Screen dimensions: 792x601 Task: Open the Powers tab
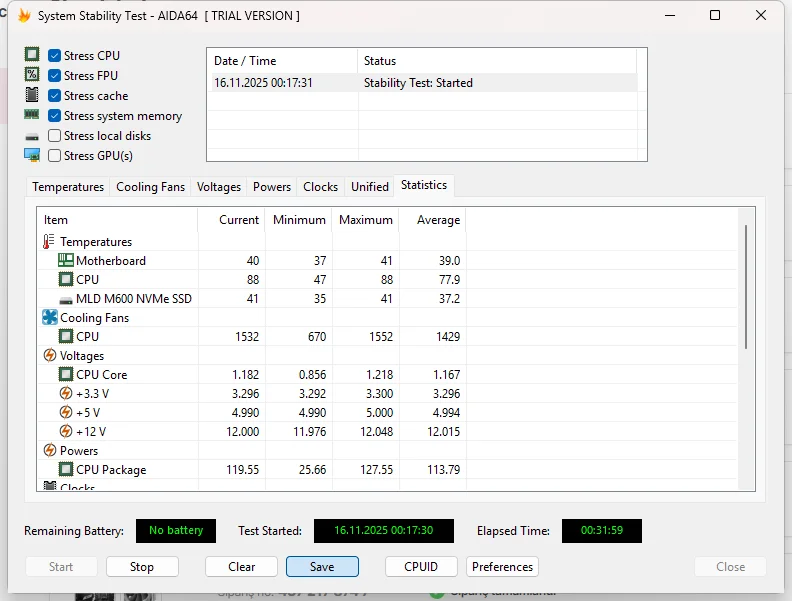272,187
